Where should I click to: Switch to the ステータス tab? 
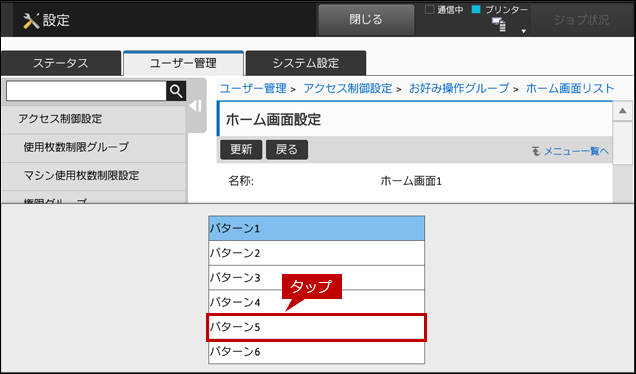[61, 63]
